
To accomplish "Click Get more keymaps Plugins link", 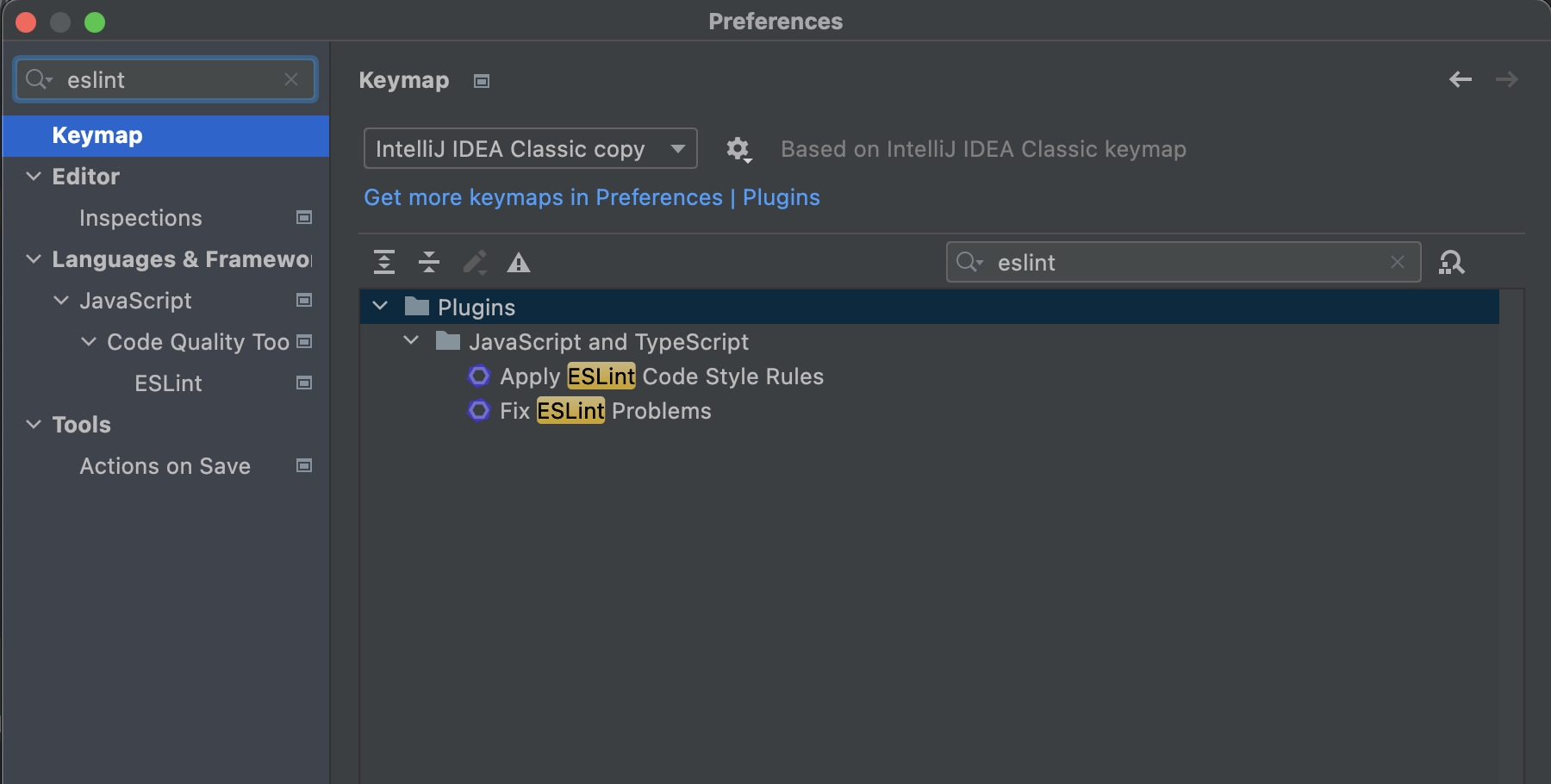I will click(591, 197).
